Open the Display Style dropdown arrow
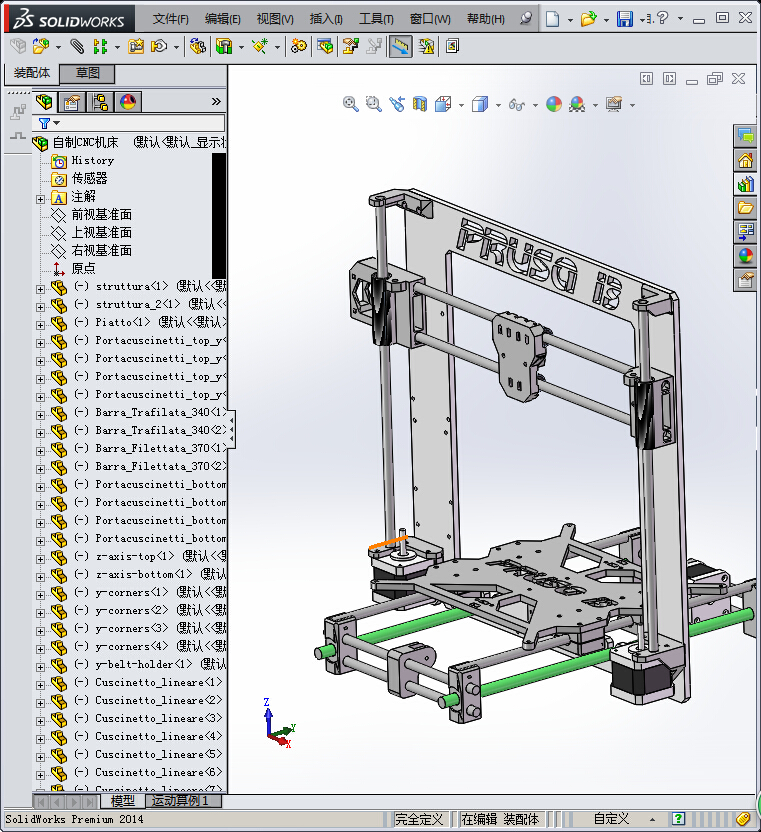 (x=498, y=105)
